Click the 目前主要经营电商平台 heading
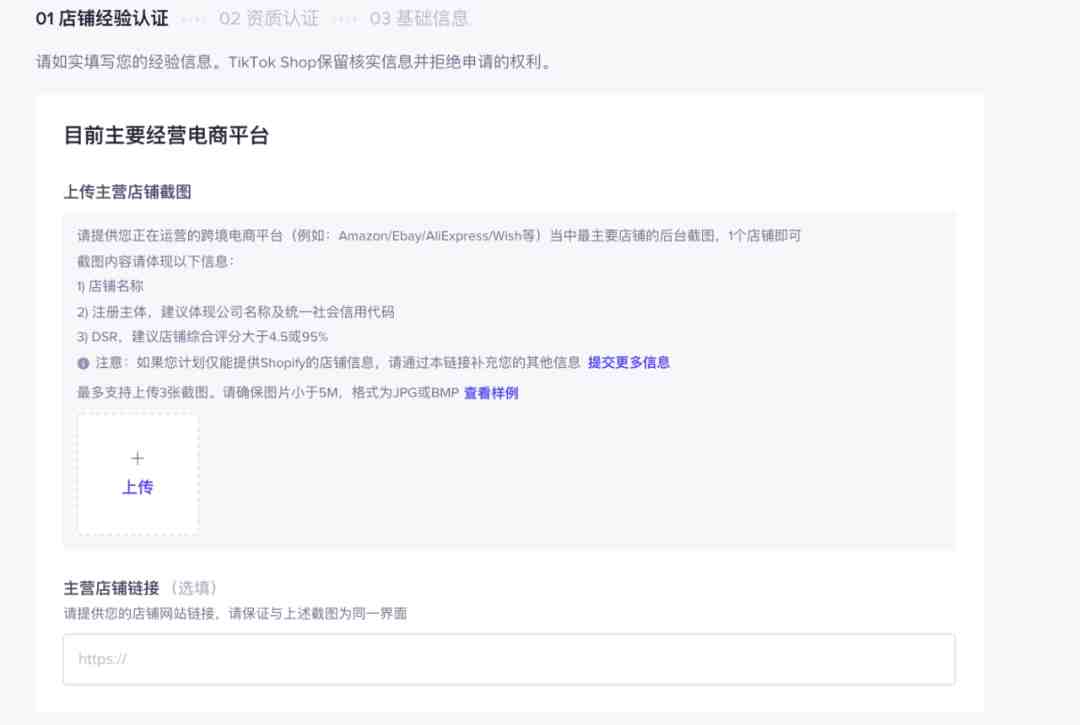This screenshot has height=725, width=1080. click(x=166, y=135)
